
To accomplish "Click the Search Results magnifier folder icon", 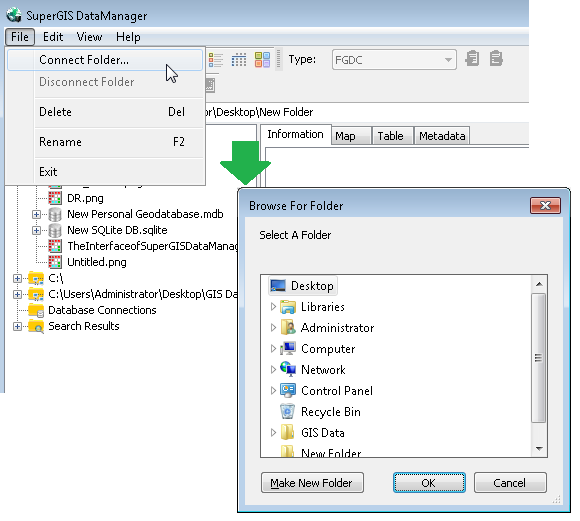I will coord(36,326).
